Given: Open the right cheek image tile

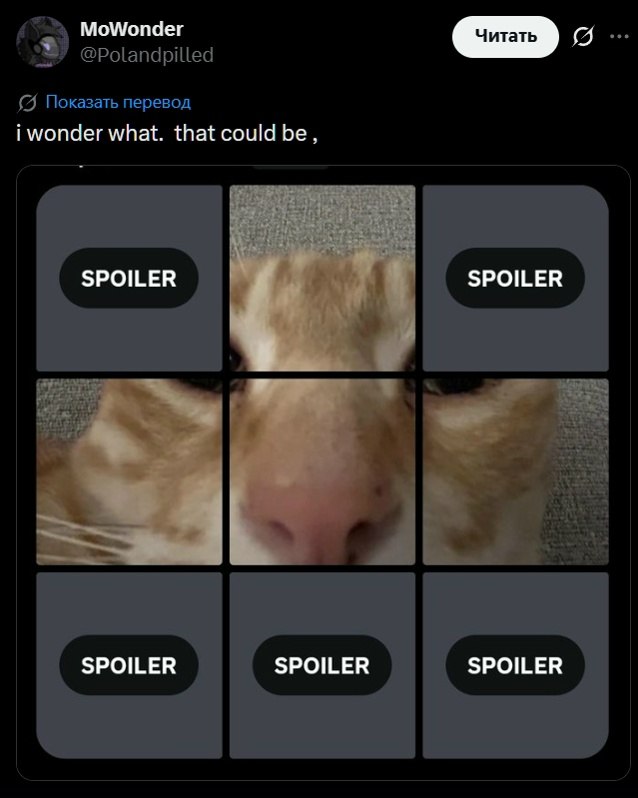Looking at the screenshot, I should click(x=515, y=472).
